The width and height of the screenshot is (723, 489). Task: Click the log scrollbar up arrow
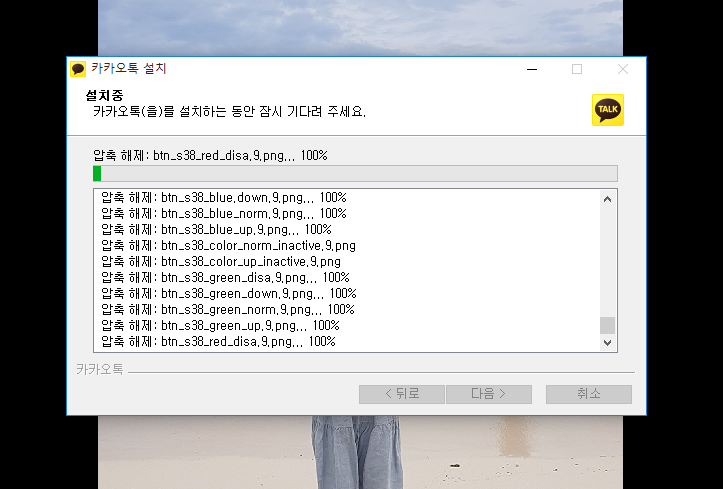[x=607, y=199]
